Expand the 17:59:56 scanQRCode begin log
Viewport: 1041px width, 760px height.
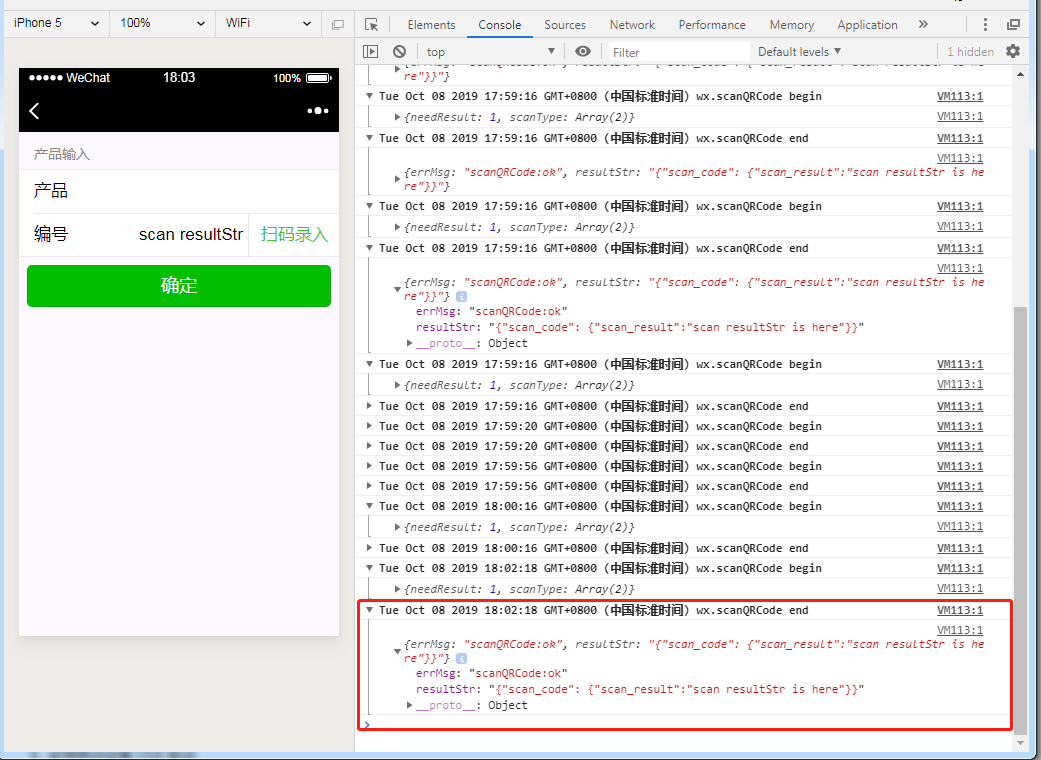tap(370, 466)
